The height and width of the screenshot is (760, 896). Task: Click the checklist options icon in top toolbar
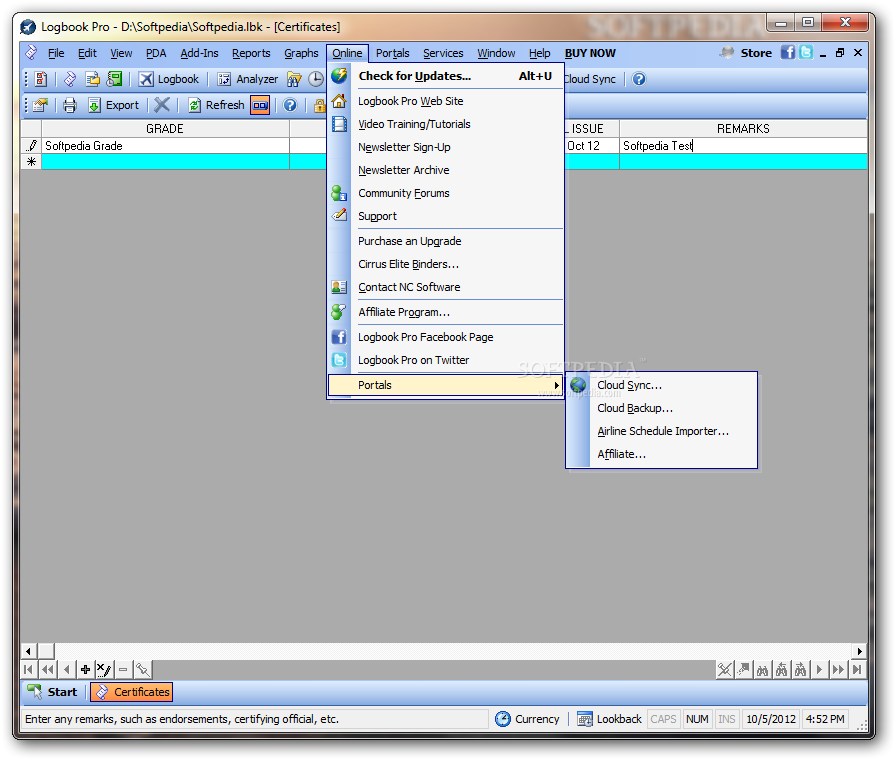41,79
